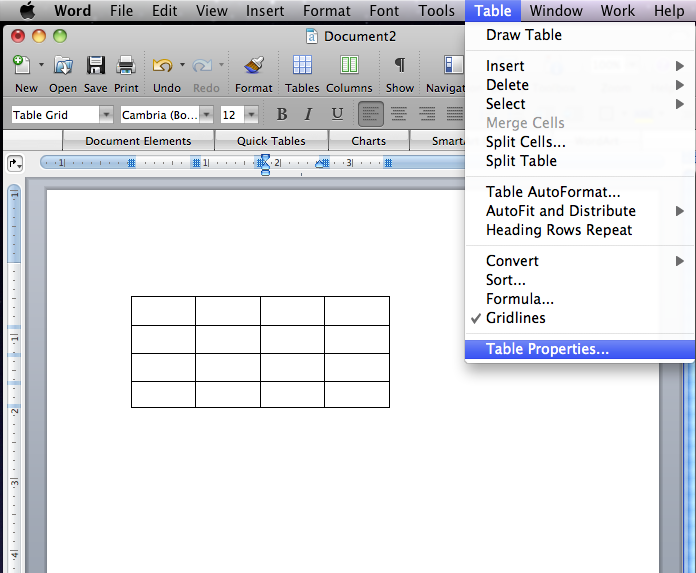Open the Insert menu in menu bar

[265, 11]
